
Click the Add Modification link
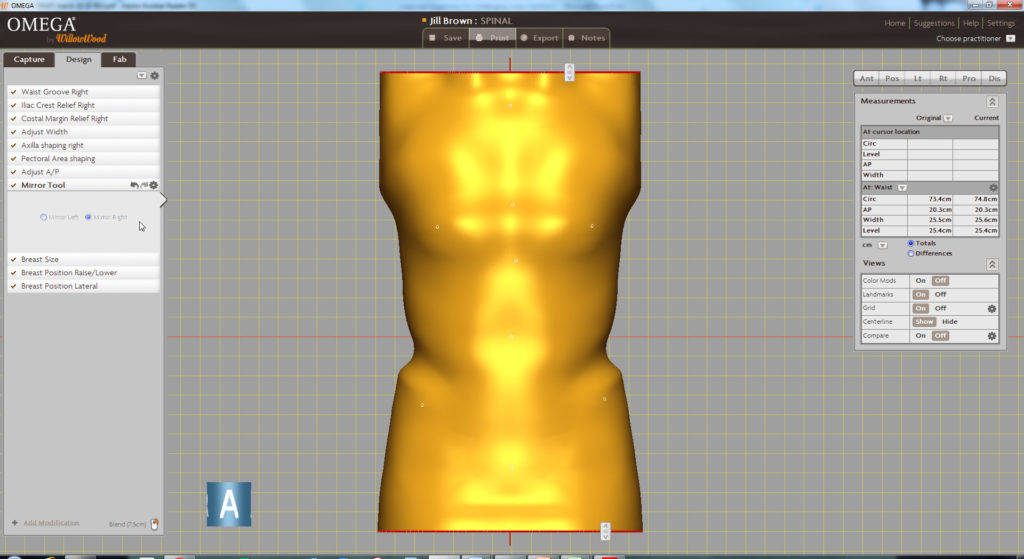51,523
